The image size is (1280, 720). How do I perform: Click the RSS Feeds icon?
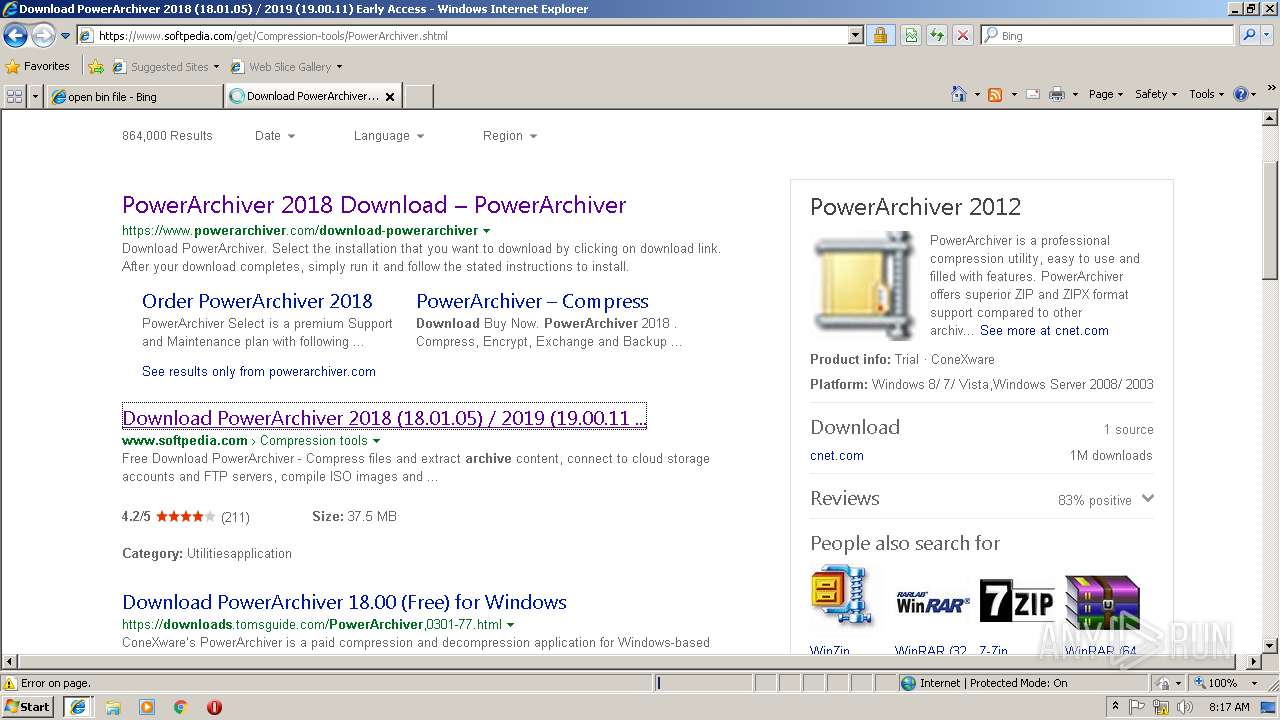[x=995, y=94]
